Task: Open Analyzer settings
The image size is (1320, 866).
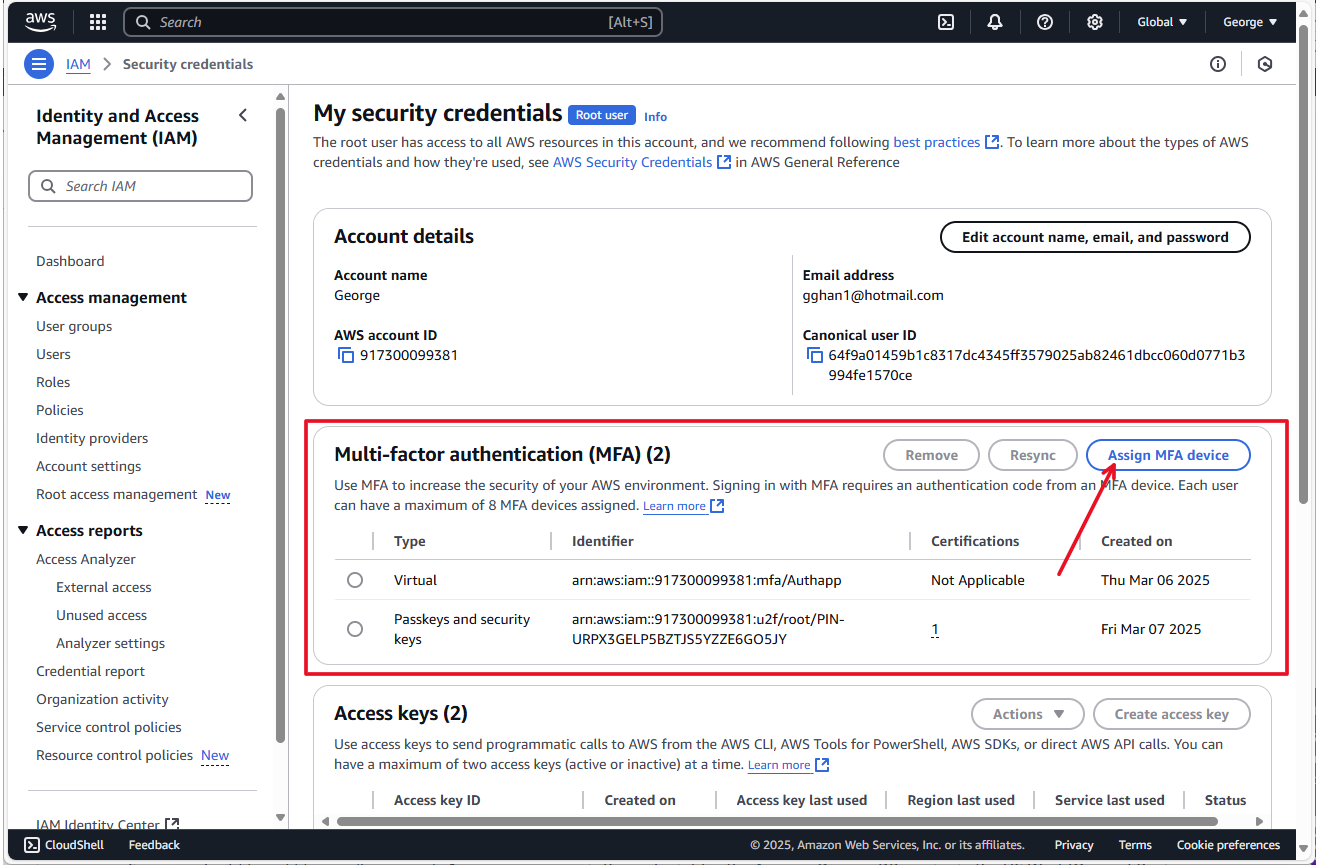Action: click(x=111, y=643)
